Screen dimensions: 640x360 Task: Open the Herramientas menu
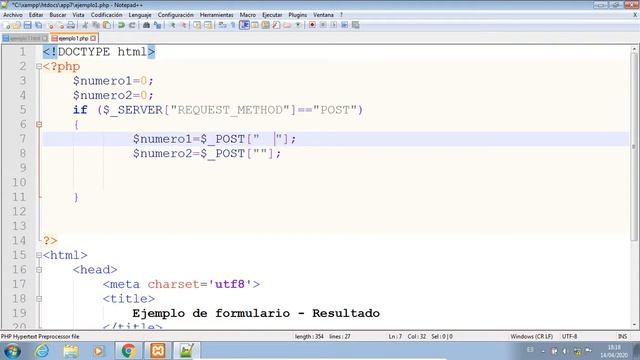tap(216, 15)
